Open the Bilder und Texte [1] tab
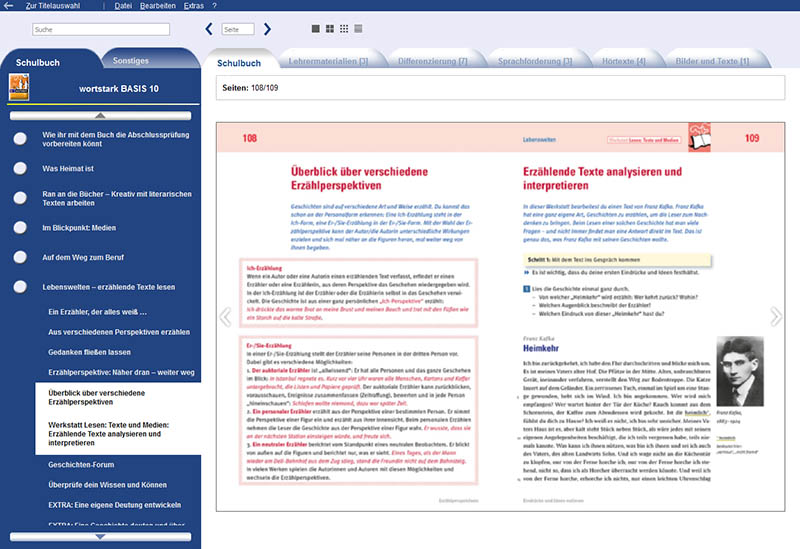The image size is (800, 549). (712, 61)
